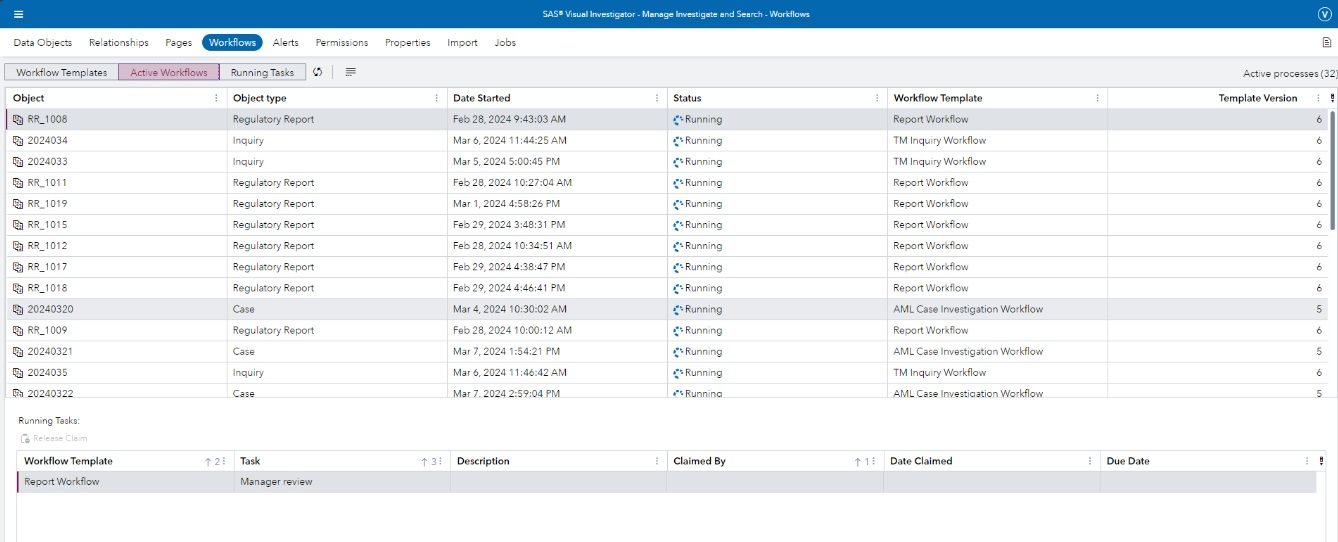Click the document icon at right of tabs
The image size is (1338, 542).
coord(1326,43)
